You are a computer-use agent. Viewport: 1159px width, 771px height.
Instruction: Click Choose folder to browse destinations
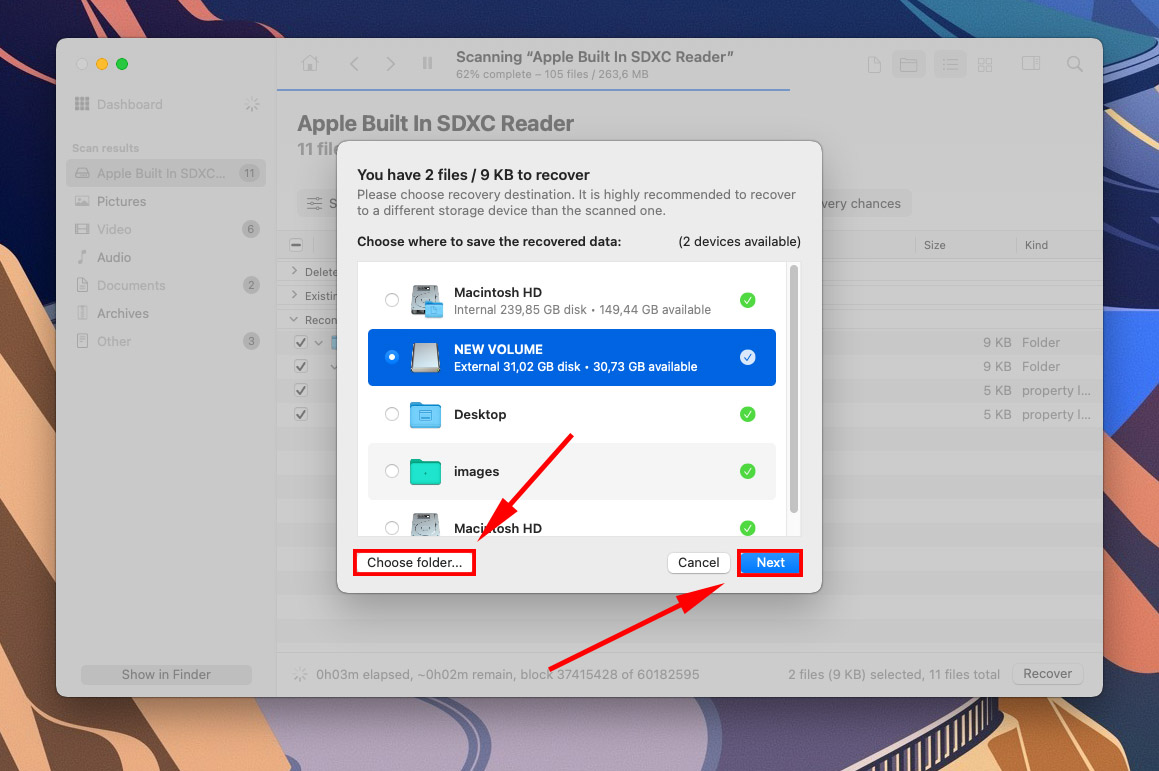point(414,562)
